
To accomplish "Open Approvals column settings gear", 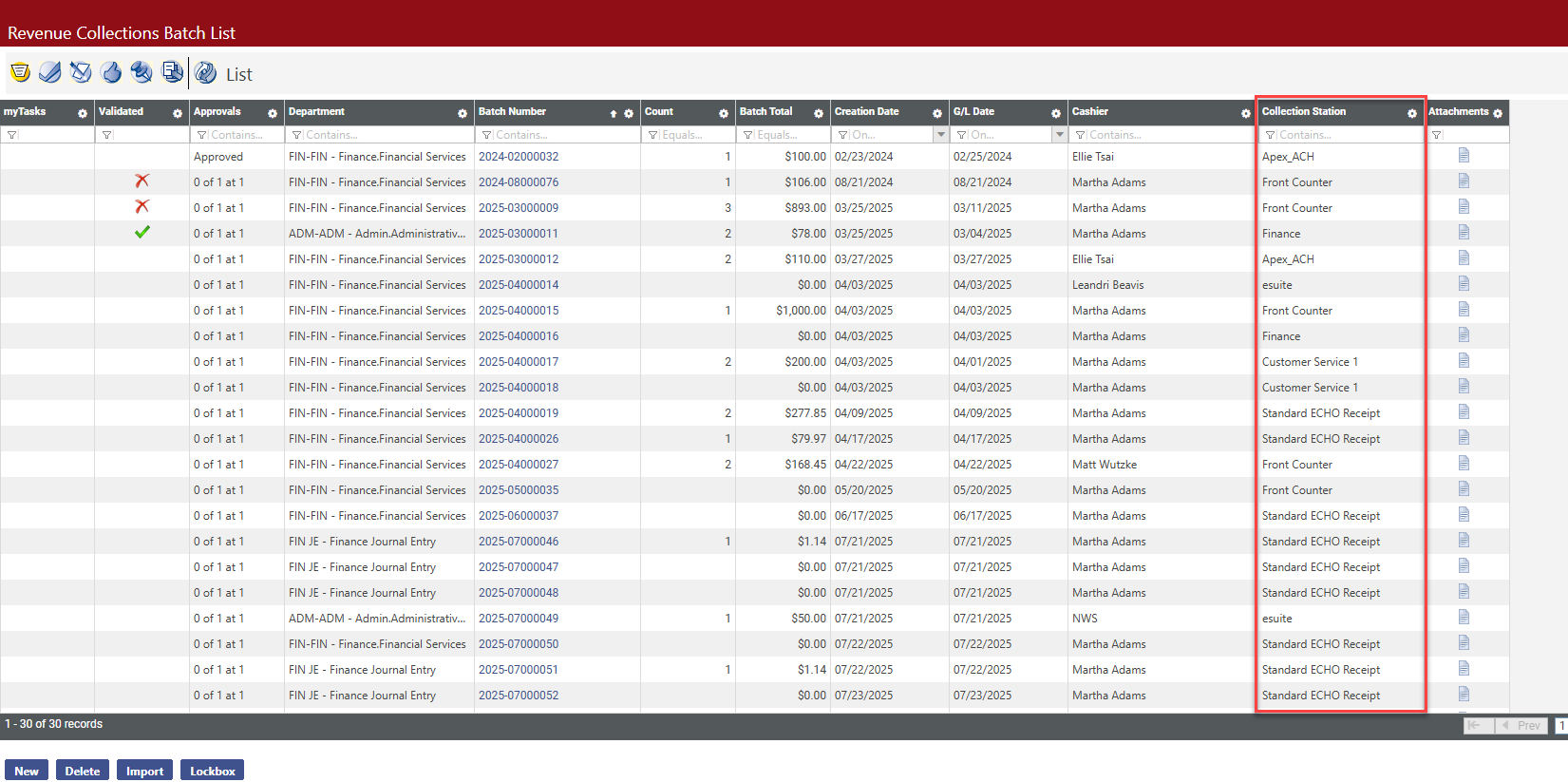I will pos(273,113).
